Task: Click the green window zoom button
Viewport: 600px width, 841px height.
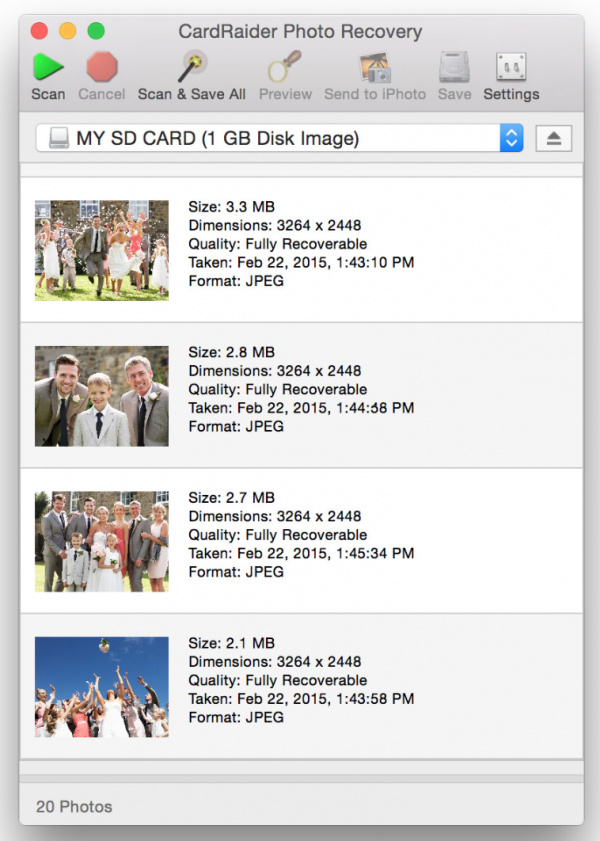Action: coord(96,31)
